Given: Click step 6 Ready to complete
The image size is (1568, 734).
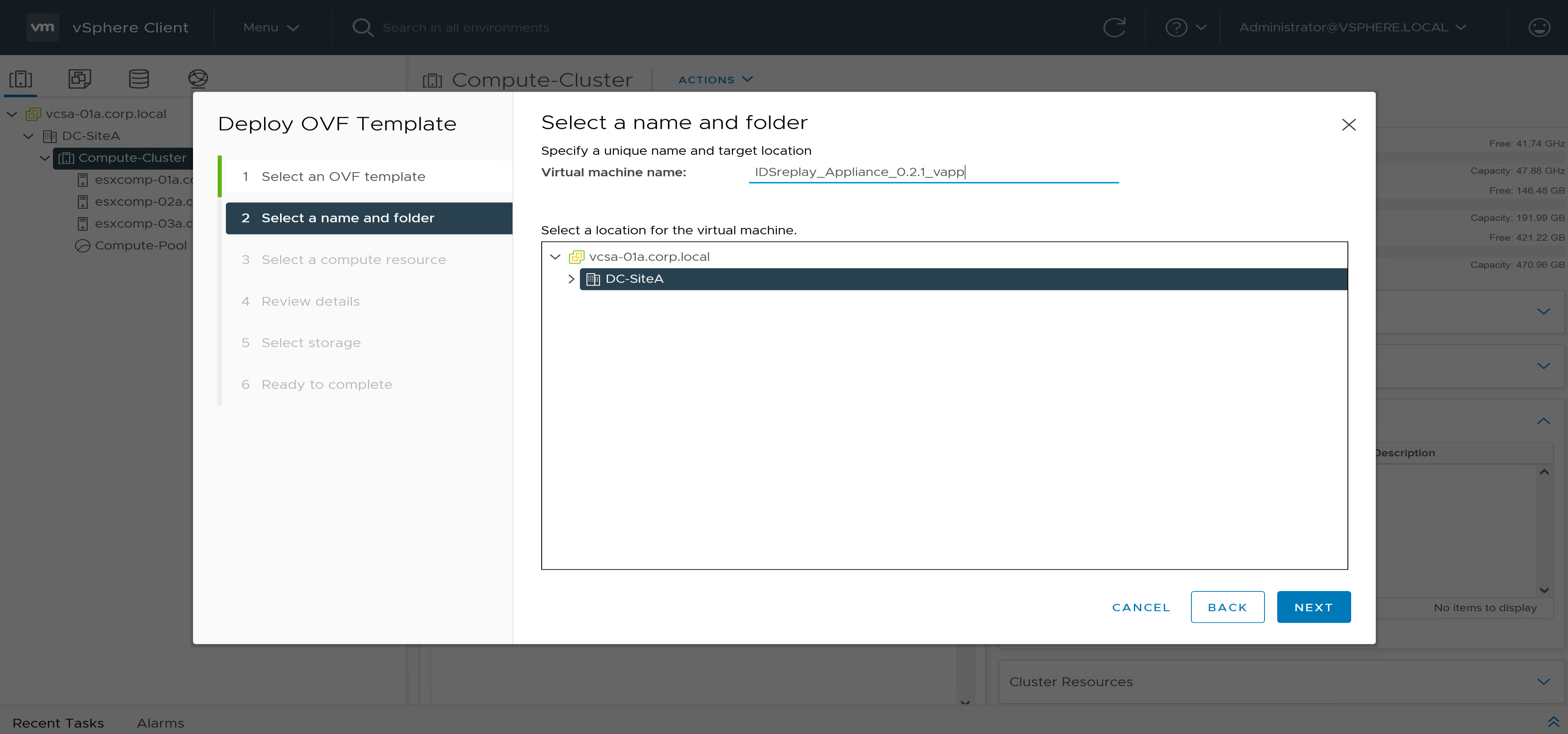Looking at the screenshot, I should [368, 384].
